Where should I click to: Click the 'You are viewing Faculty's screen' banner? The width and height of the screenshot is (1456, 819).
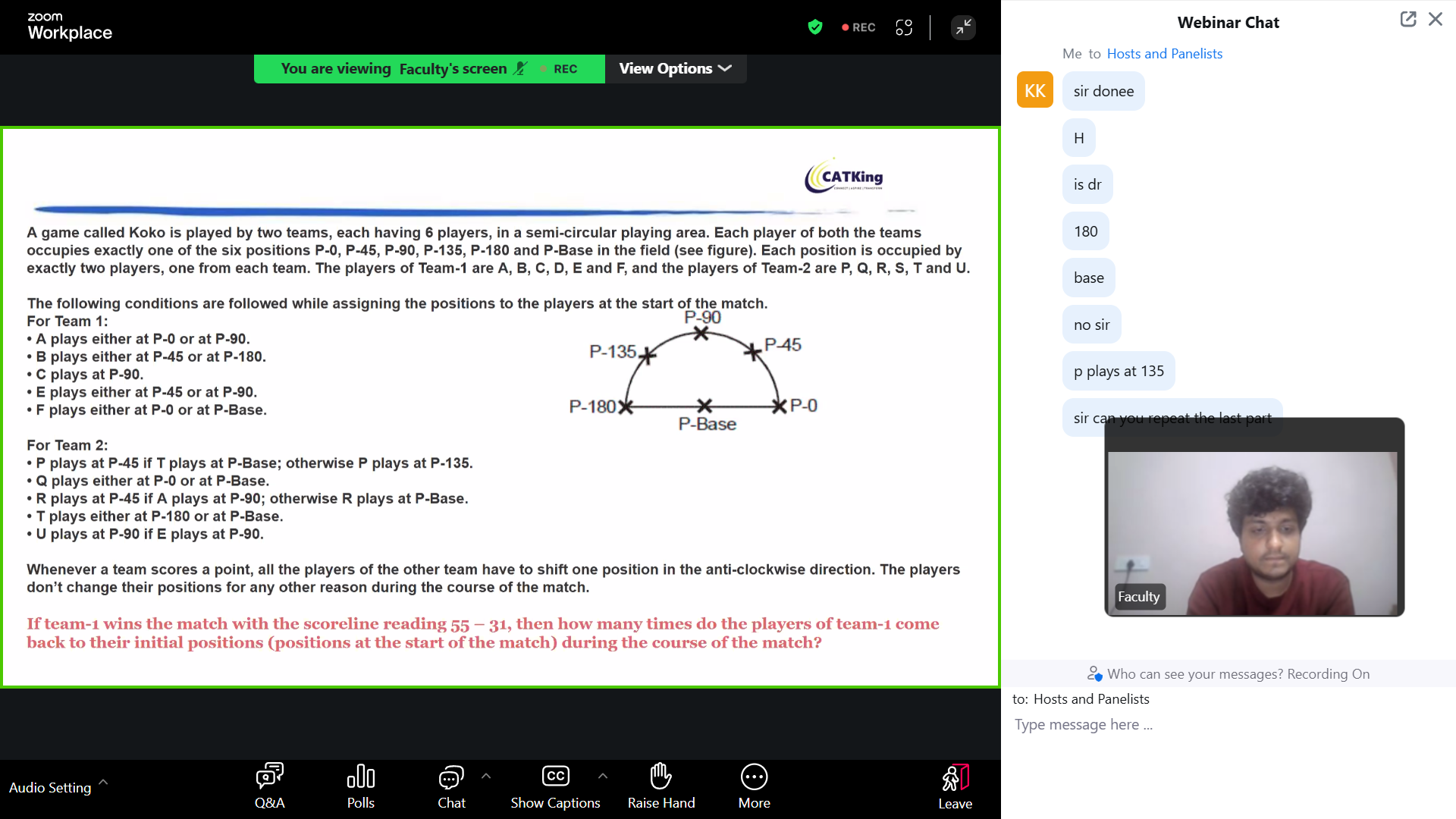click(429, 68)
